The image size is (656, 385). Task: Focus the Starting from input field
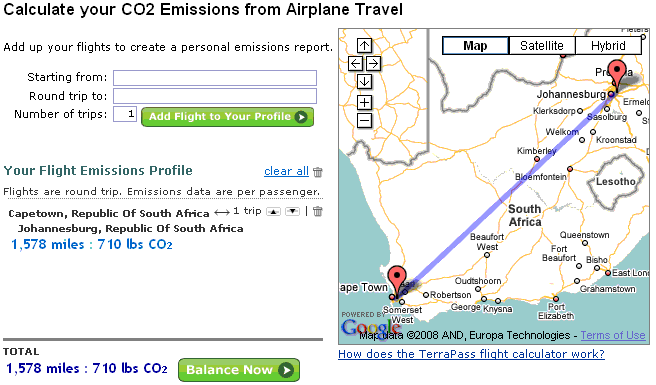point(215,78)
